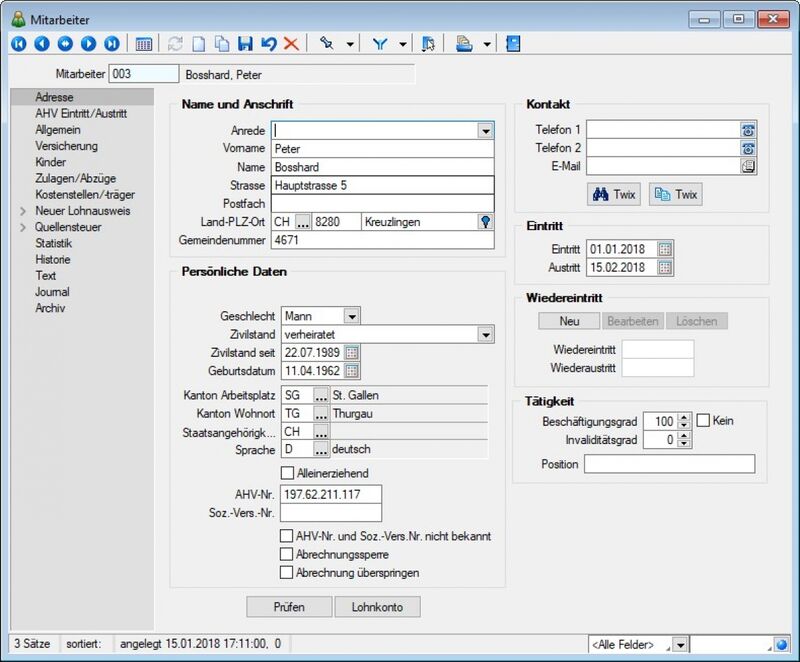Image resolution: width=800 pixels, height=662 pixels.
Task: Increase Beschäftigungsgrad with the up stepper arrow
Action: 684,417
